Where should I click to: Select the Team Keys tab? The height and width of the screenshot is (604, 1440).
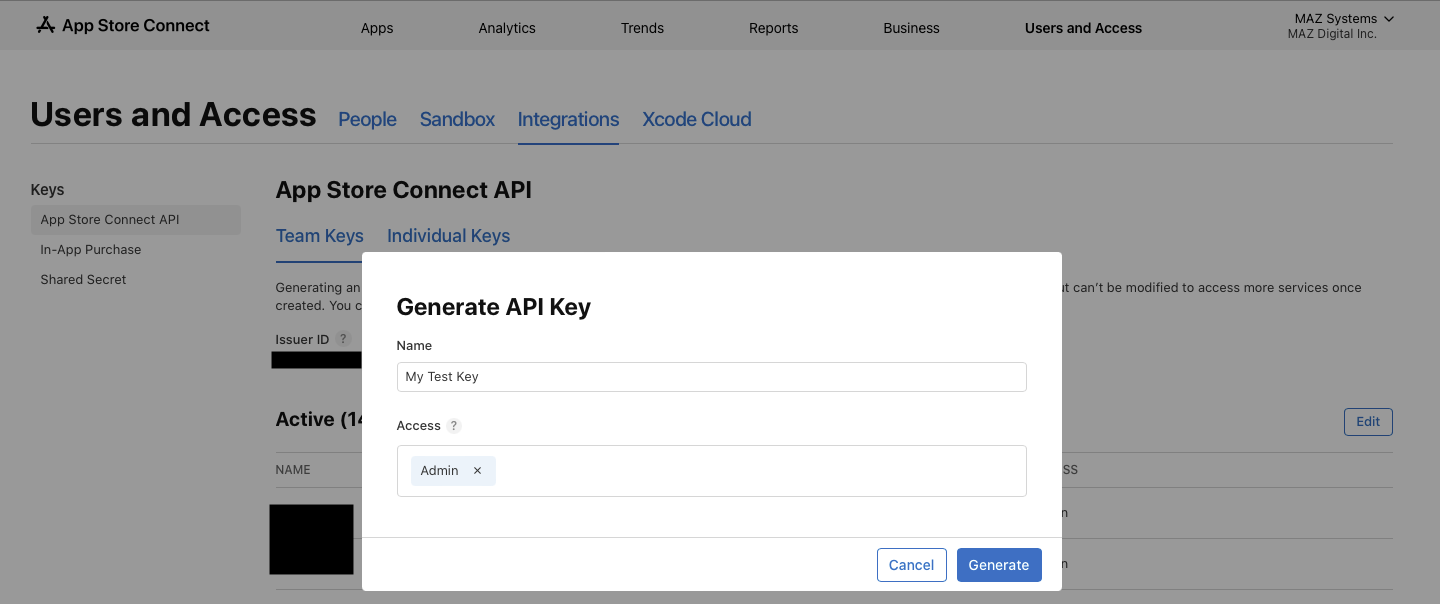point(320,236)
